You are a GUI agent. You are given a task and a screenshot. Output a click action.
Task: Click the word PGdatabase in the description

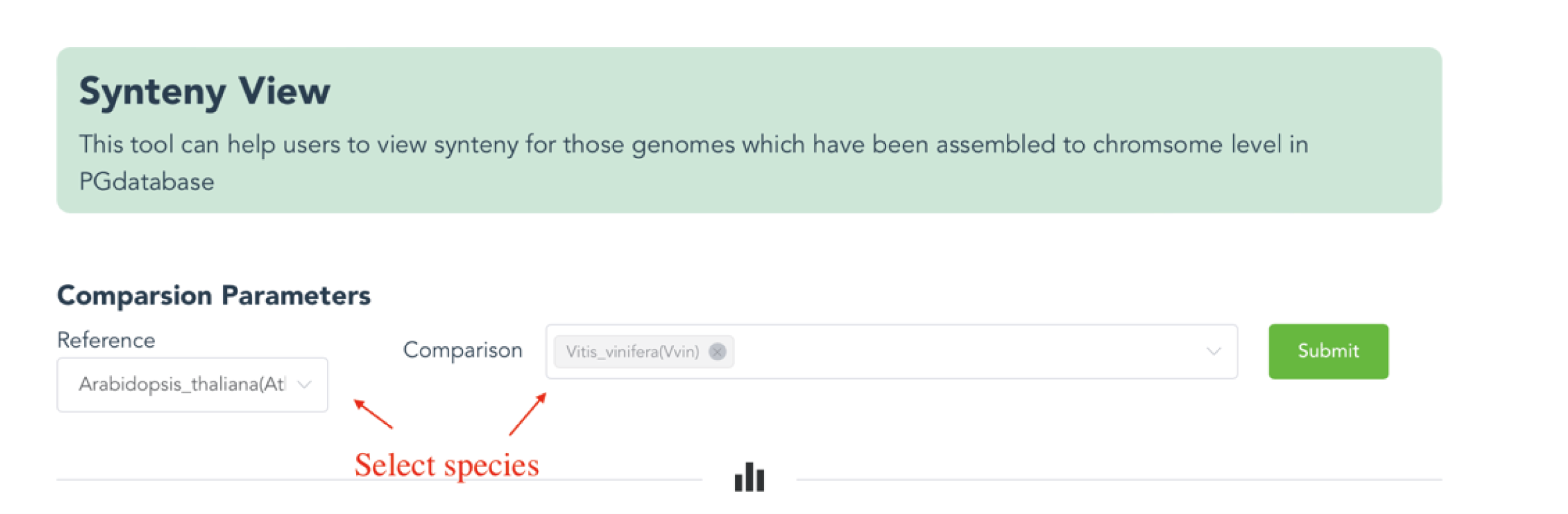pyautogui.click(x=147, y=182)
